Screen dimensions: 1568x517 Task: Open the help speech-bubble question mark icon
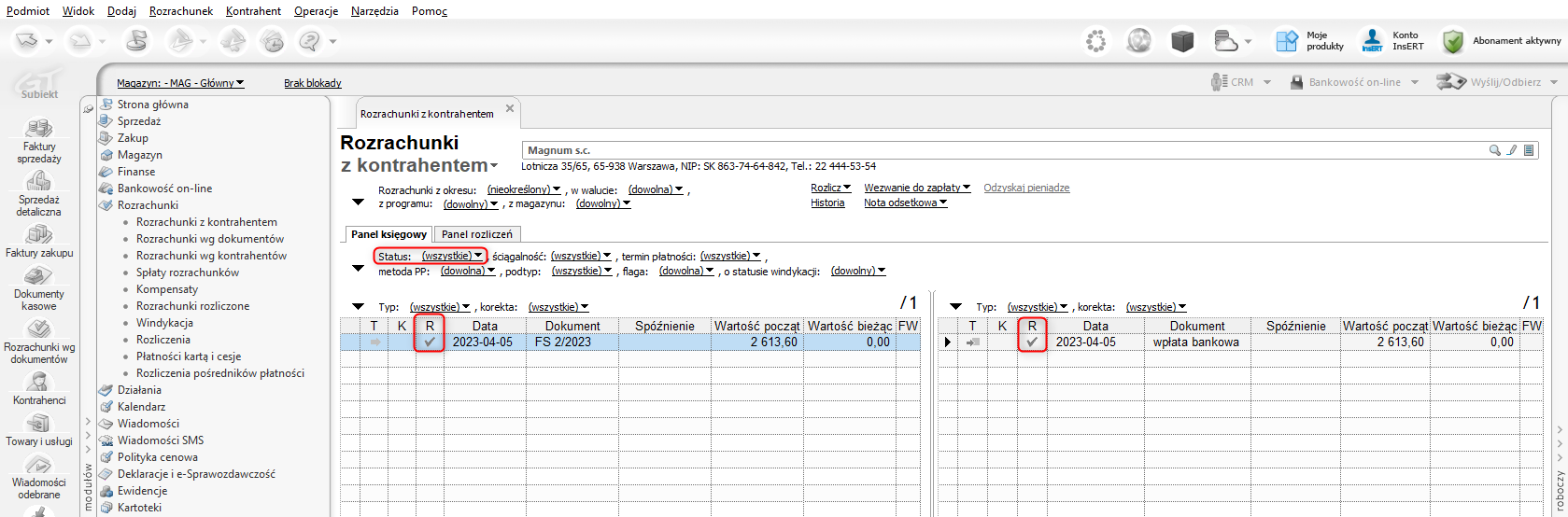coord(309,41)
